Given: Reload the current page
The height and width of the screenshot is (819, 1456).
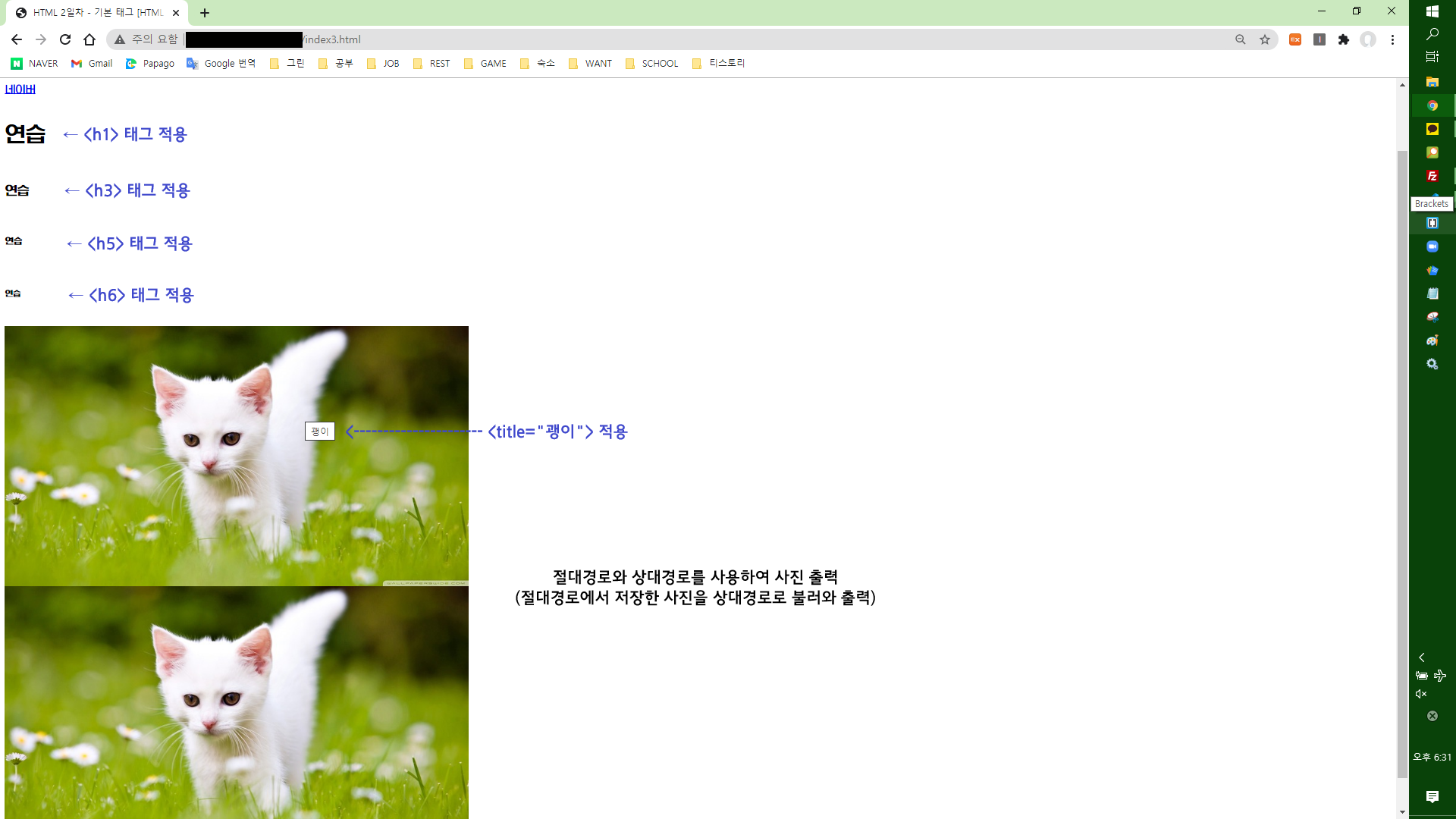Looking at the screenshot, I should (x=65, y=39).
